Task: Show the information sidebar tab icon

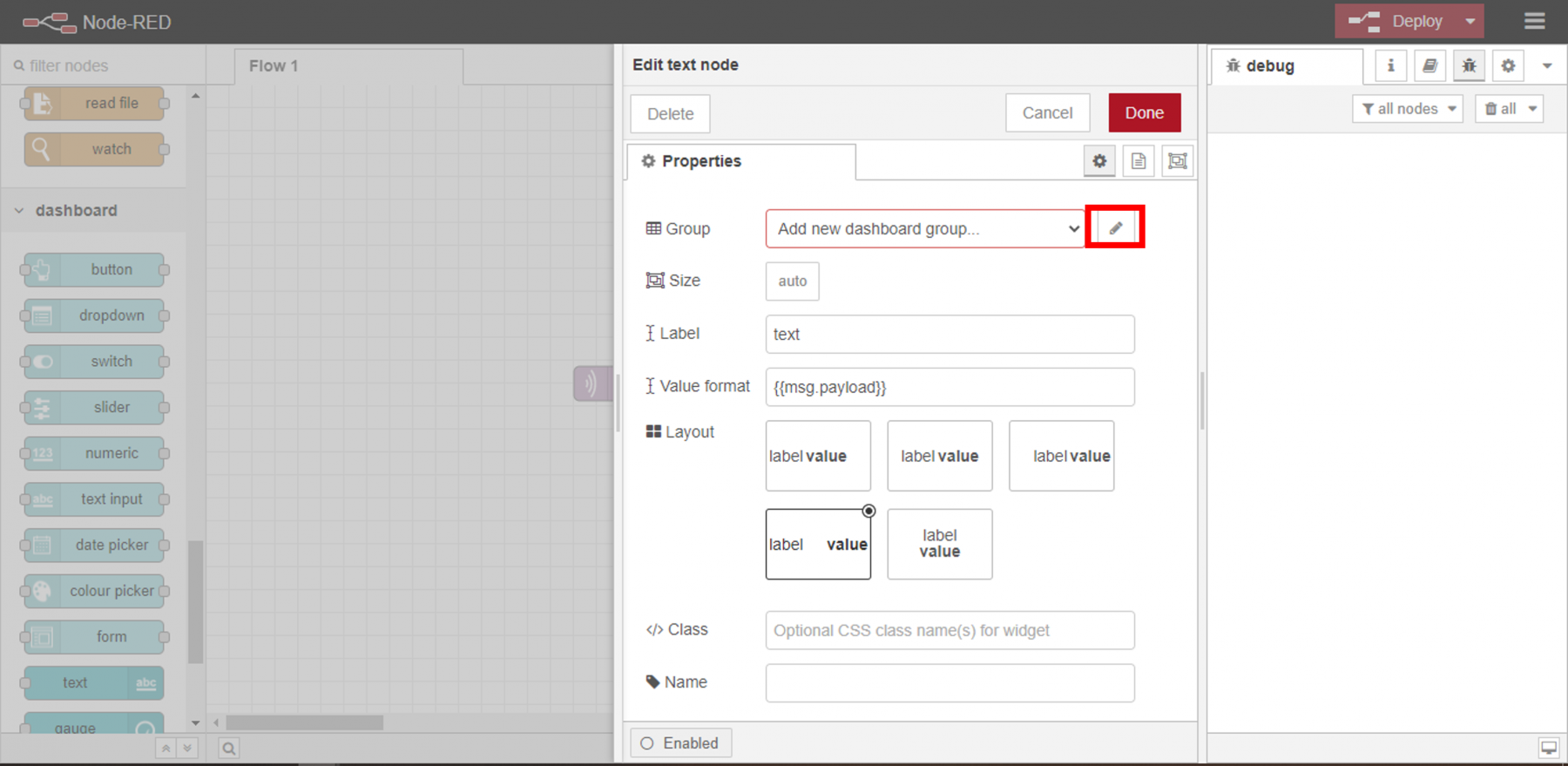Action: click(x=1390, y=65)
